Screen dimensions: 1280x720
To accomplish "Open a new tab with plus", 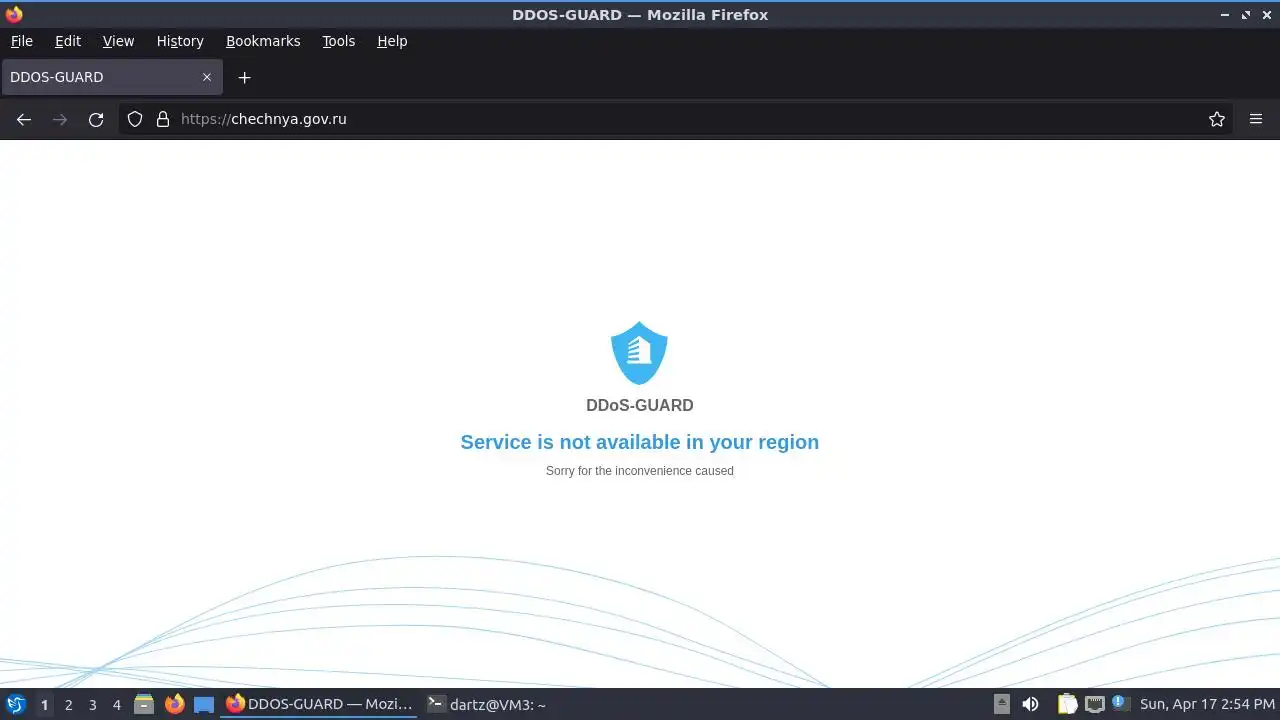I will 244,77.
